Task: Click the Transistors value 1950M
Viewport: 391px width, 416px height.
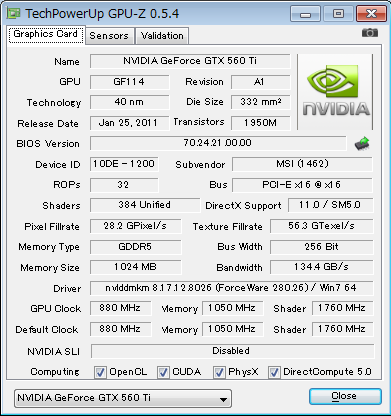Action: point(260,123)
